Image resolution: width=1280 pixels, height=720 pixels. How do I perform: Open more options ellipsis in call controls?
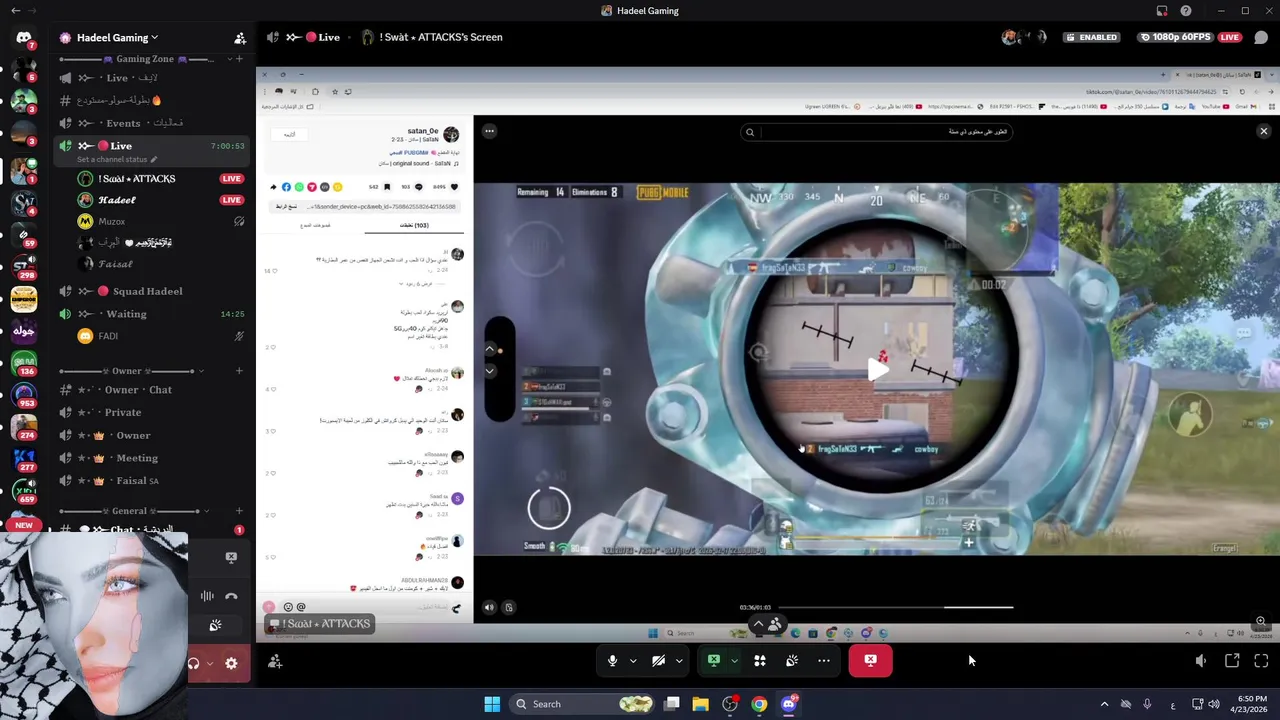tap(824, 661)
